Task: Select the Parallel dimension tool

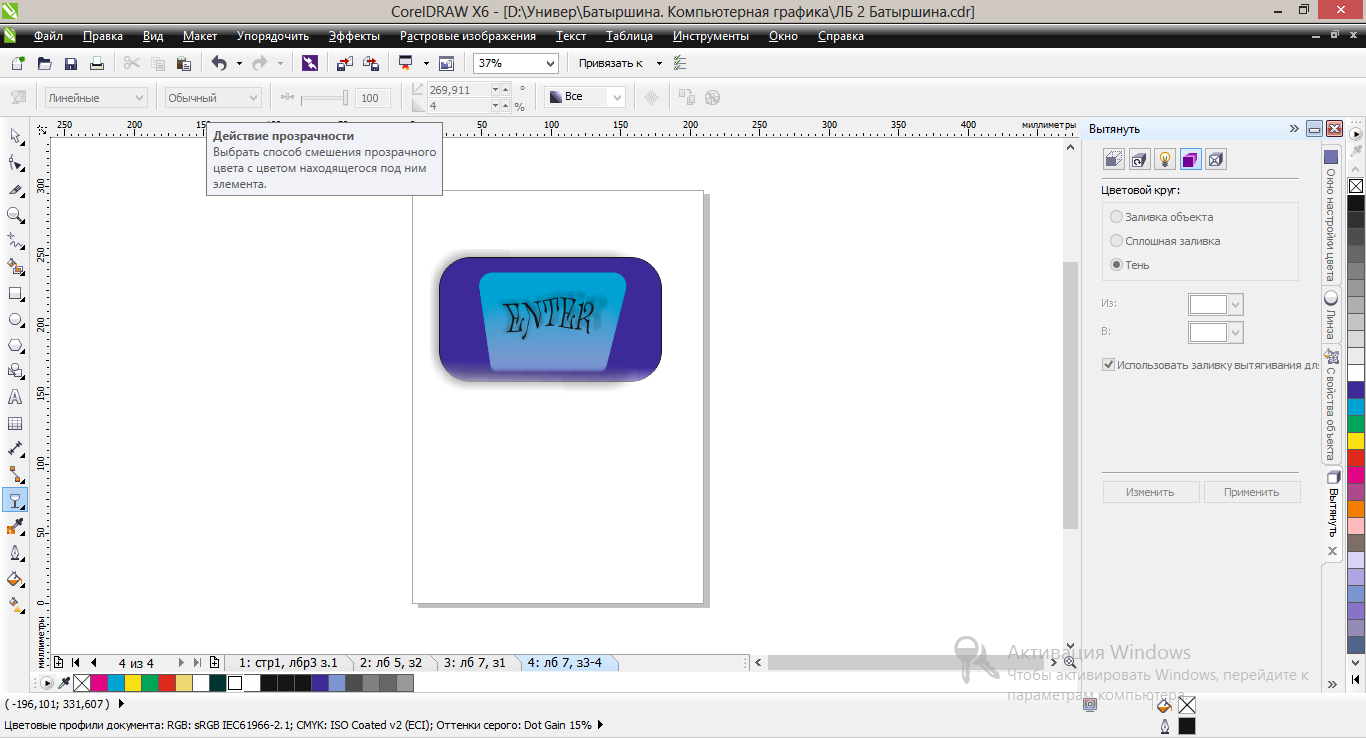Action: click(x=15, y=449)
